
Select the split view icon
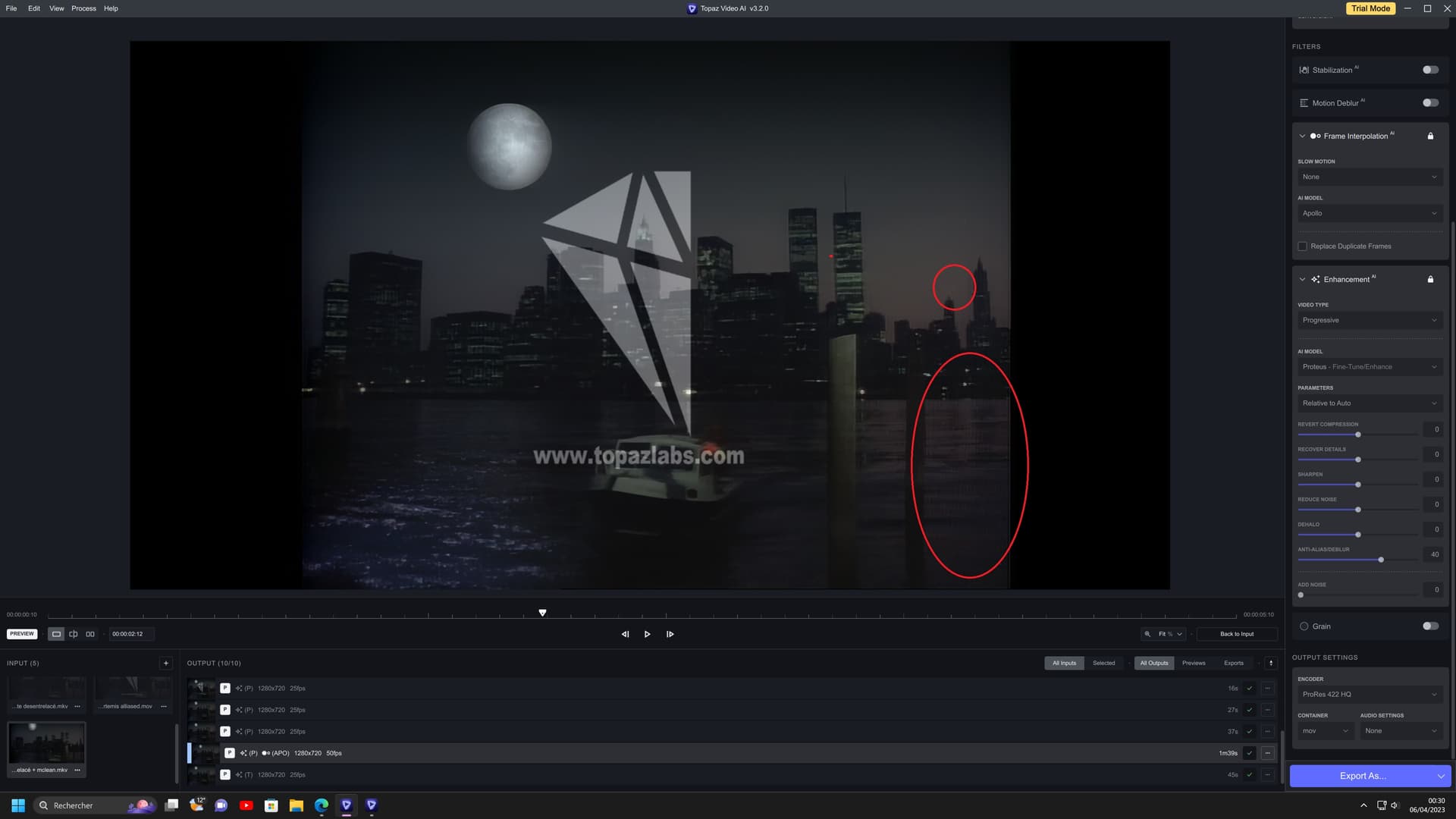pyautogui.click(x=74, y=634)
